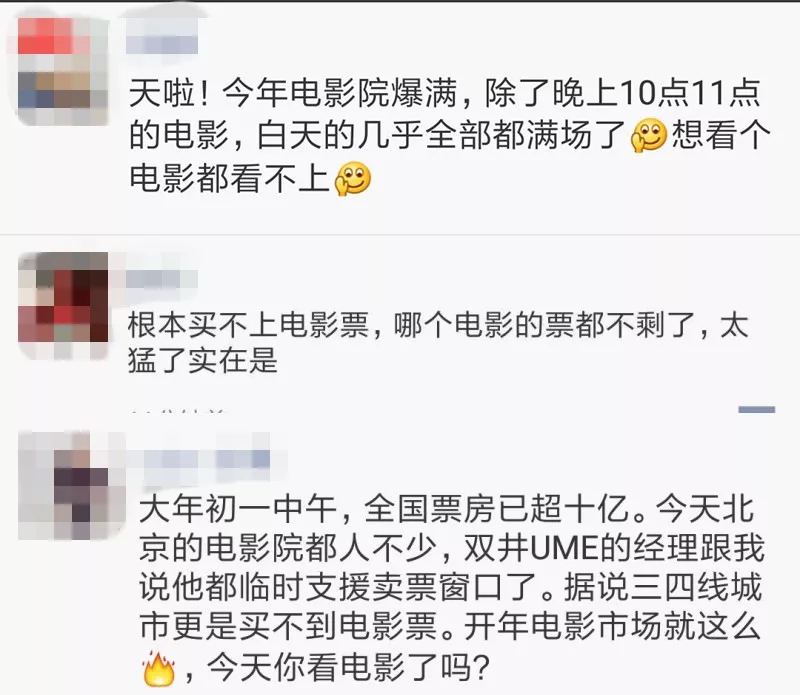800x695 pixels.
Task: Open the avatar of the 大年初一中午 post
Action: [x=71, y=485]
